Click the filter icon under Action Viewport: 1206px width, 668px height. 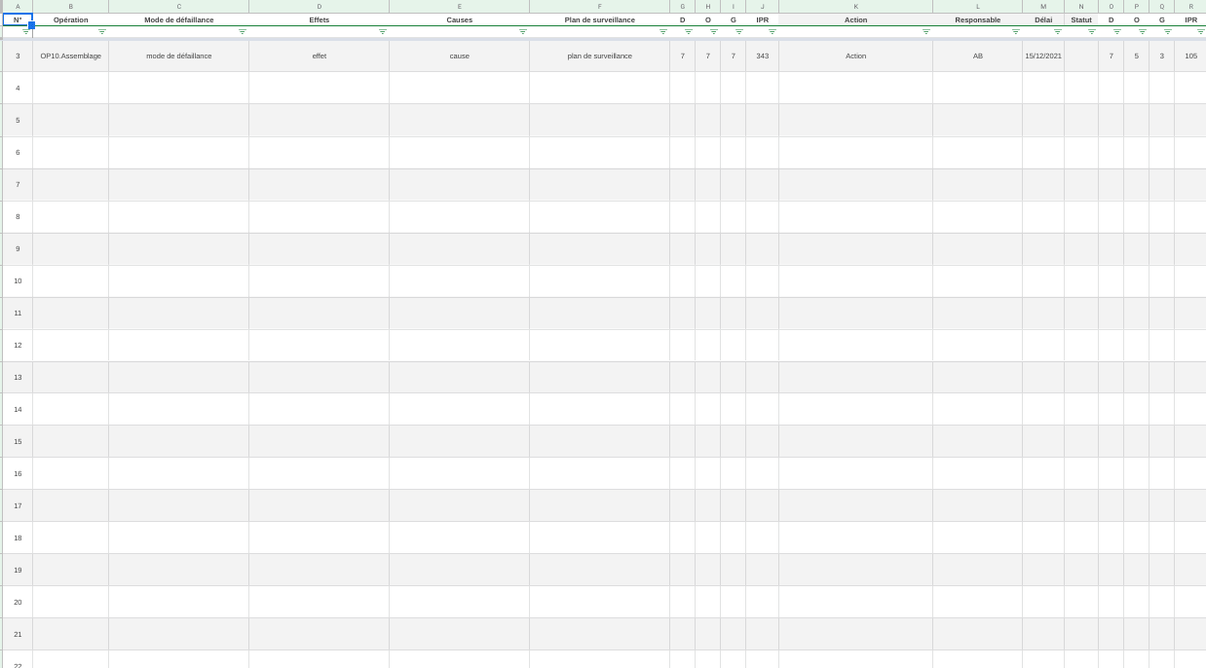point(926,31)
